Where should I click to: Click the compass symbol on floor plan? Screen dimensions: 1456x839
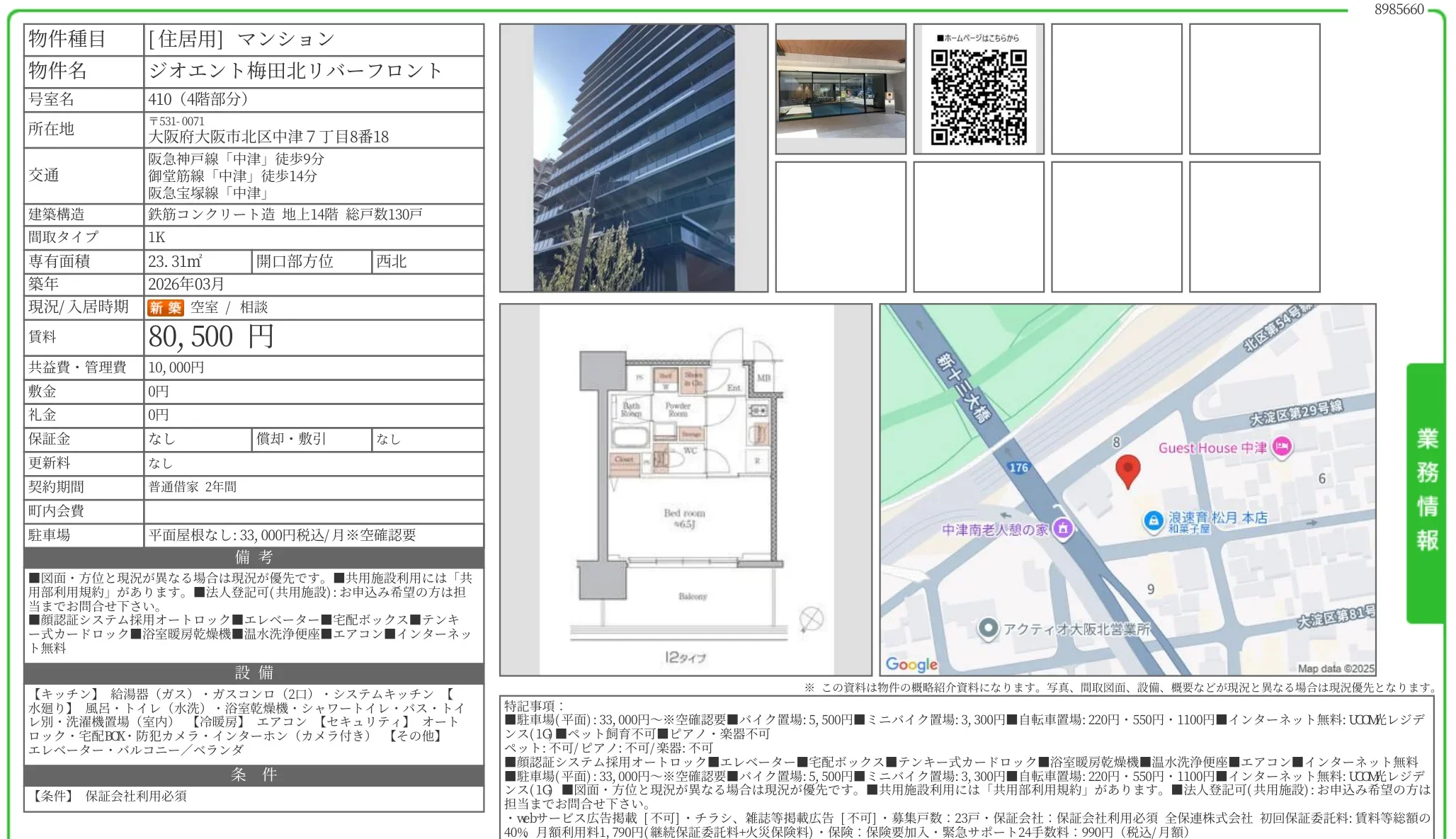(811, 619)
